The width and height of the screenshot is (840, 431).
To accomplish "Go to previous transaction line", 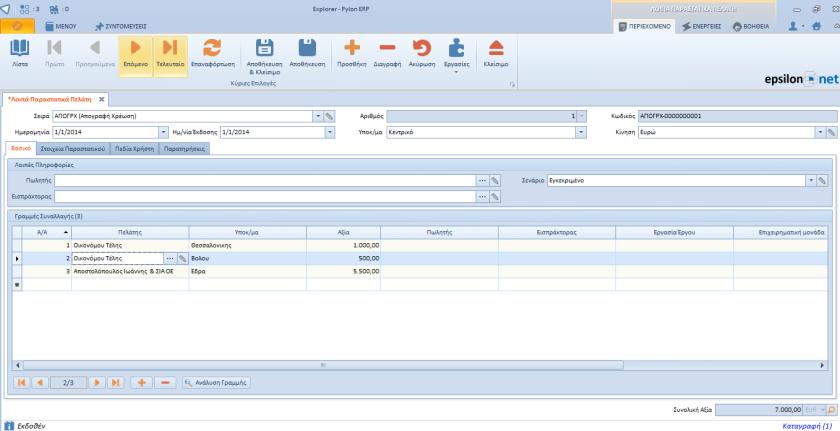I will coord(40,383).
